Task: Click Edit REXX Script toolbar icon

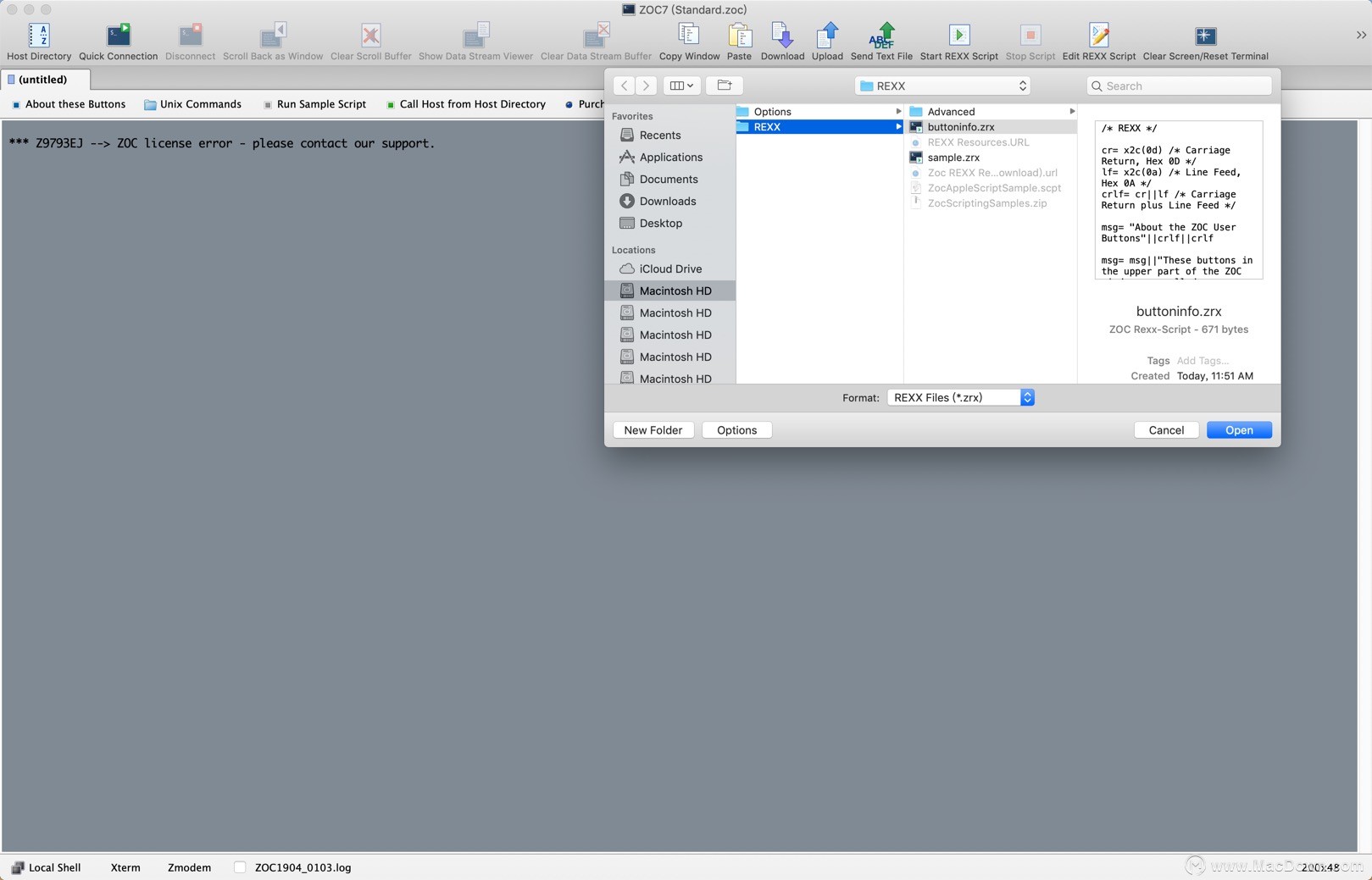Action: point(1098,35)
